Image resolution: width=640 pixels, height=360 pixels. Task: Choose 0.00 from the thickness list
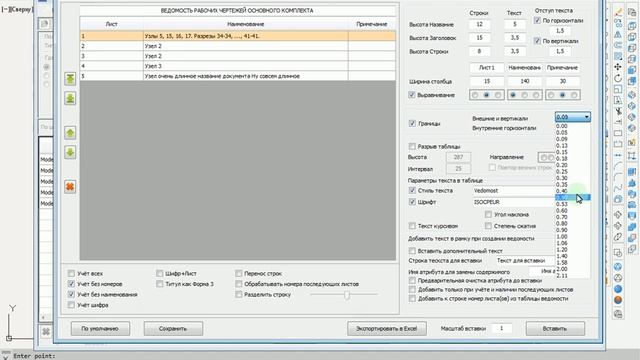[573, 126]
